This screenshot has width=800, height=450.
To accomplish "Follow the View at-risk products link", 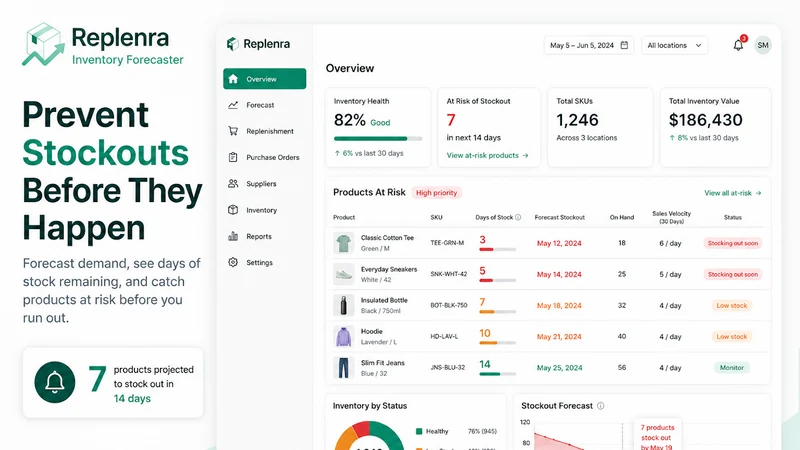I will [487, 155].
